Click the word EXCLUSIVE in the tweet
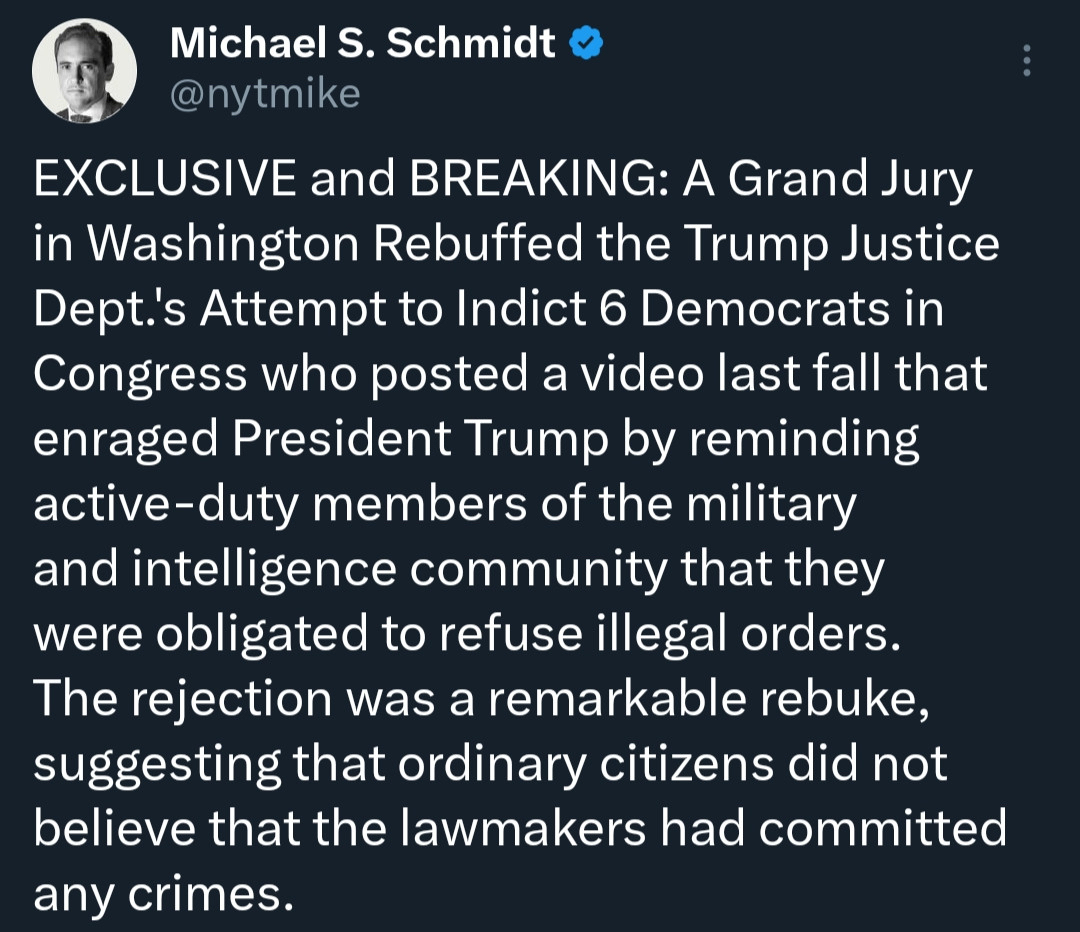The image size is (1080, 932). (x=164, y=180)
